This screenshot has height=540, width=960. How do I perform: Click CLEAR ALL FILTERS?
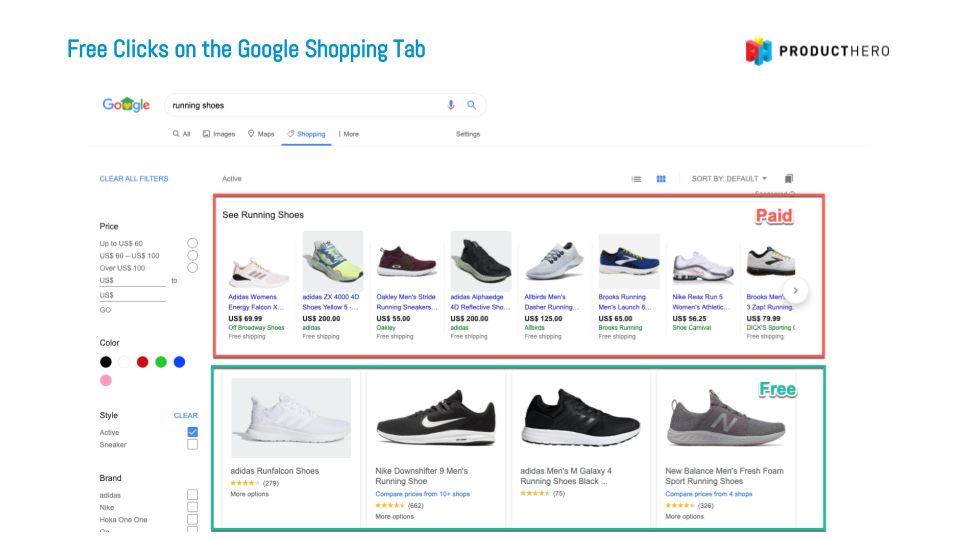click(134, 179)
